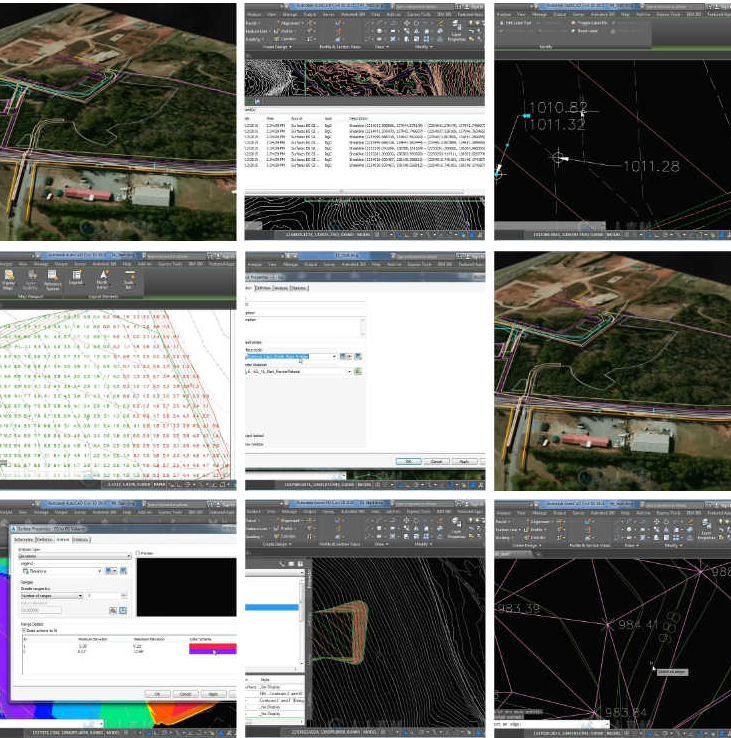
Task: Switch to Statistics tab in Surface Properties dialog
Action: coord(80,540)
